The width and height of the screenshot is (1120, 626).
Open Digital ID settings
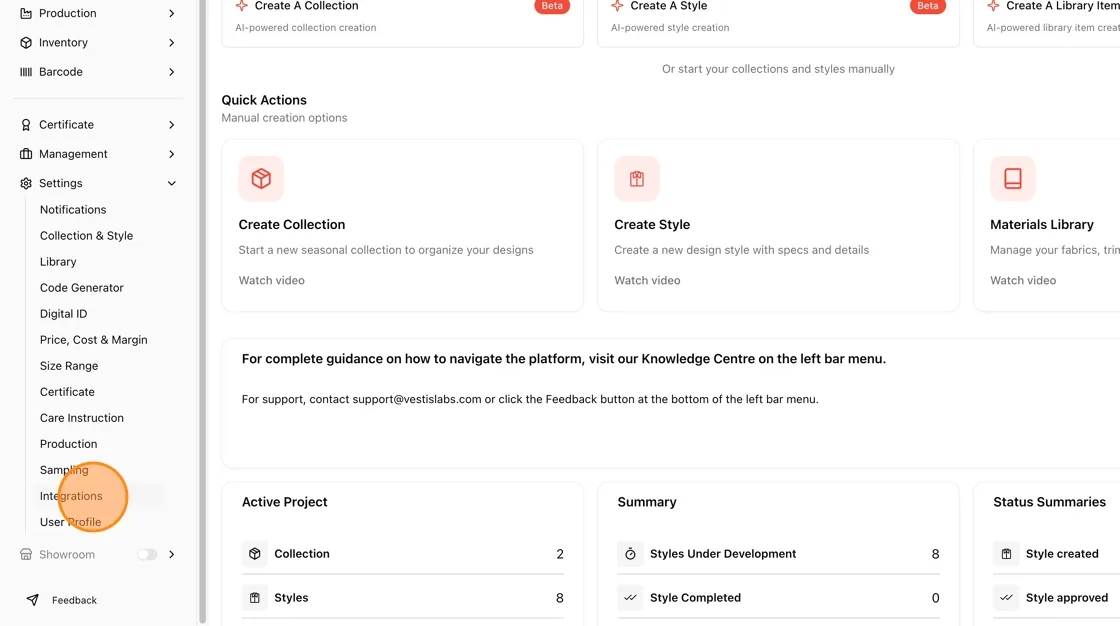click(x=64, y=314)
